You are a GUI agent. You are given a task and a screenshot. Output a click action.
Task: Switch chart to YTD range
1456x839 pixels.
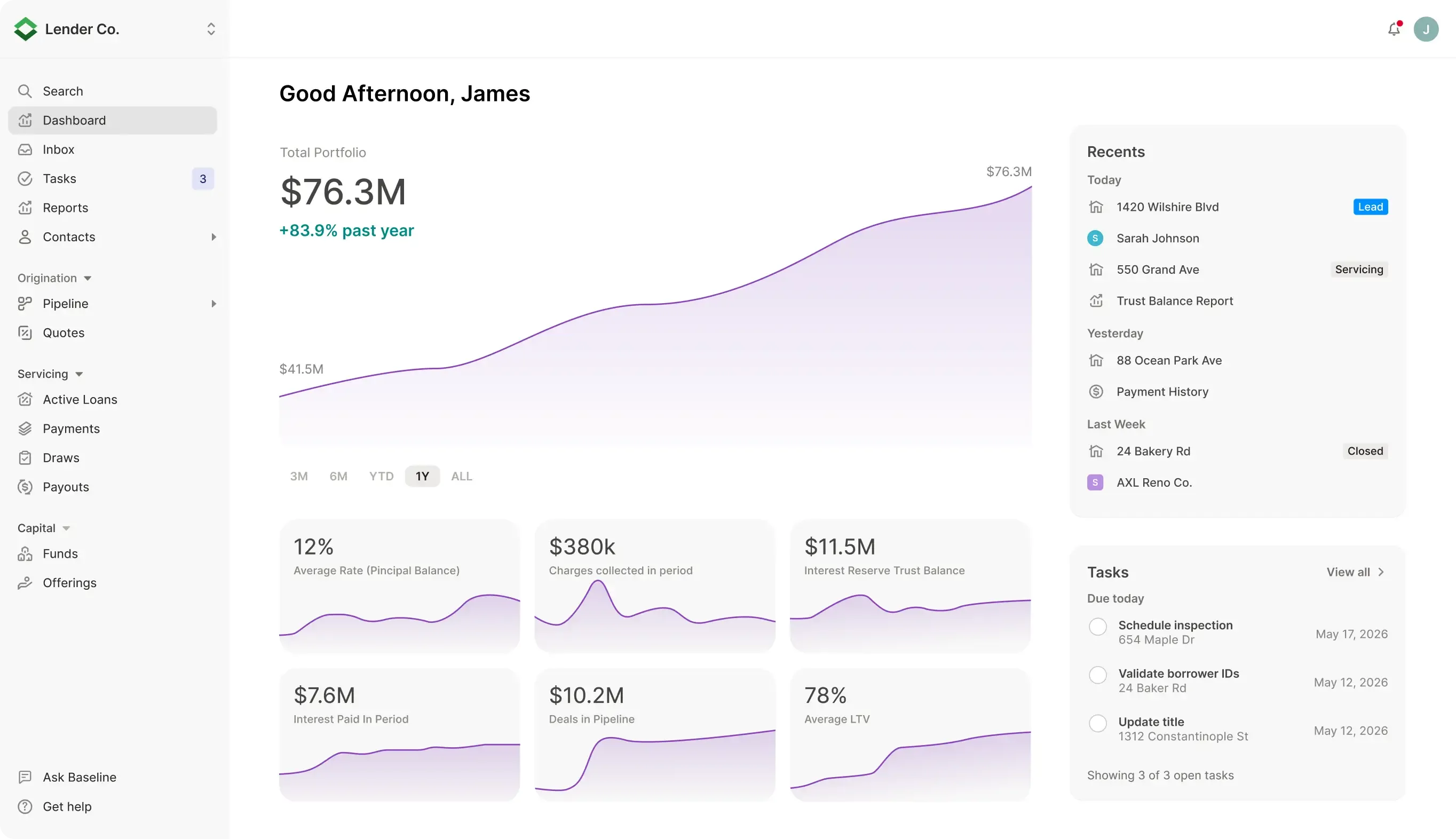(x=382, y=477)
